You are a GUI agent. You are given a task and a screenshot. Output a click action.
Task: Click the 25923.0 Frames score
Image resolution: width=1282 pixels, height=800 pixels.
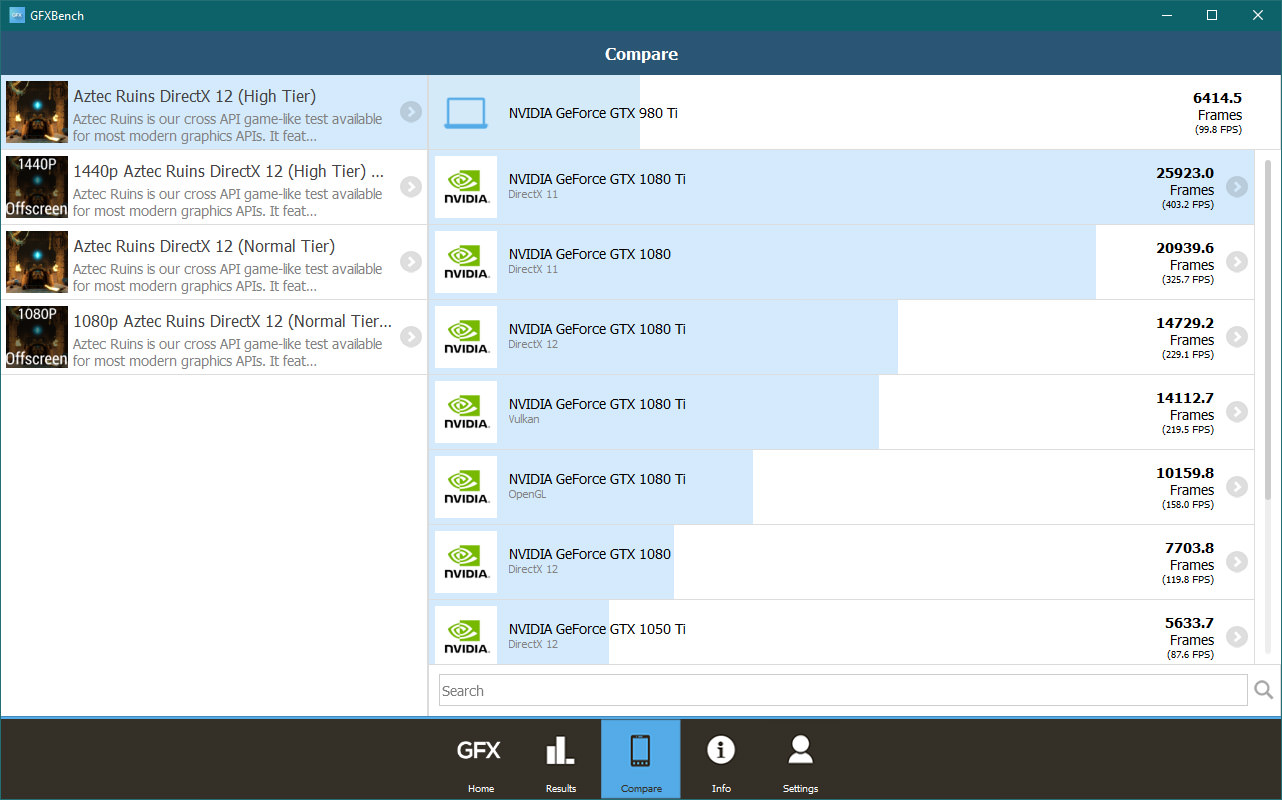point(1185,173)
